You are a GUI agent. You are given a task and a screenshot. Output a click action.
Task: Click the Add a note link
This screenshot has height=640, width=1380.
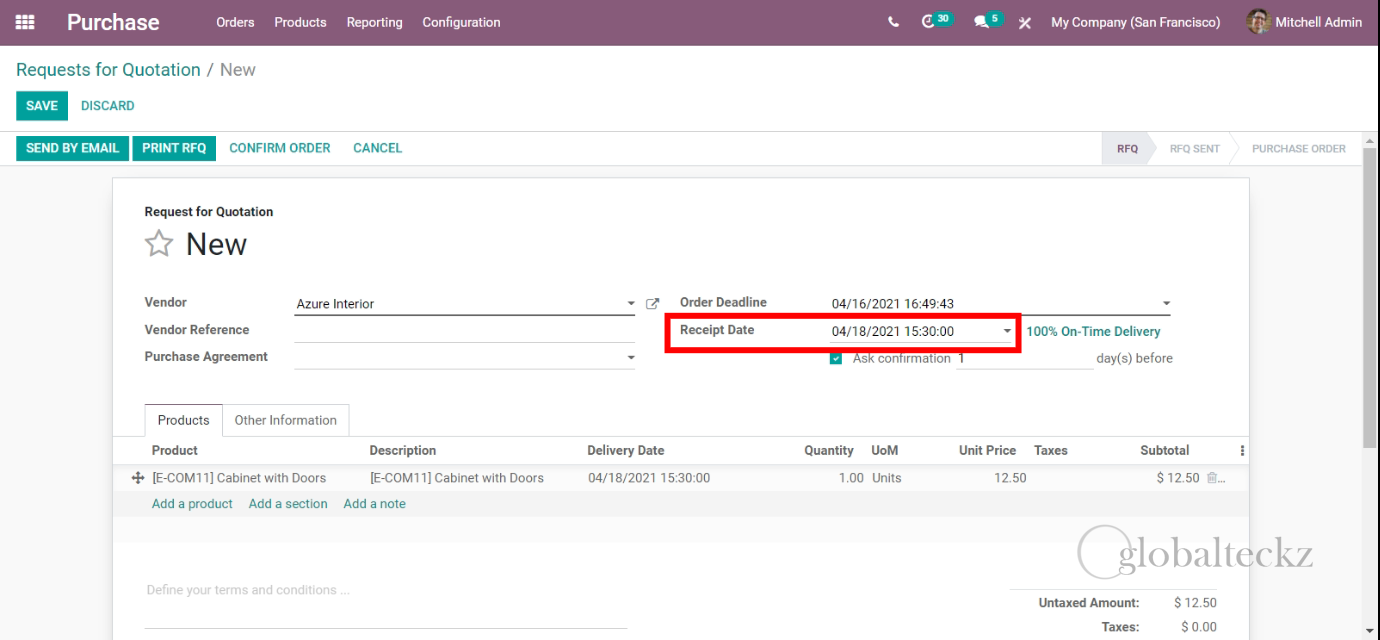click(374, 504)
